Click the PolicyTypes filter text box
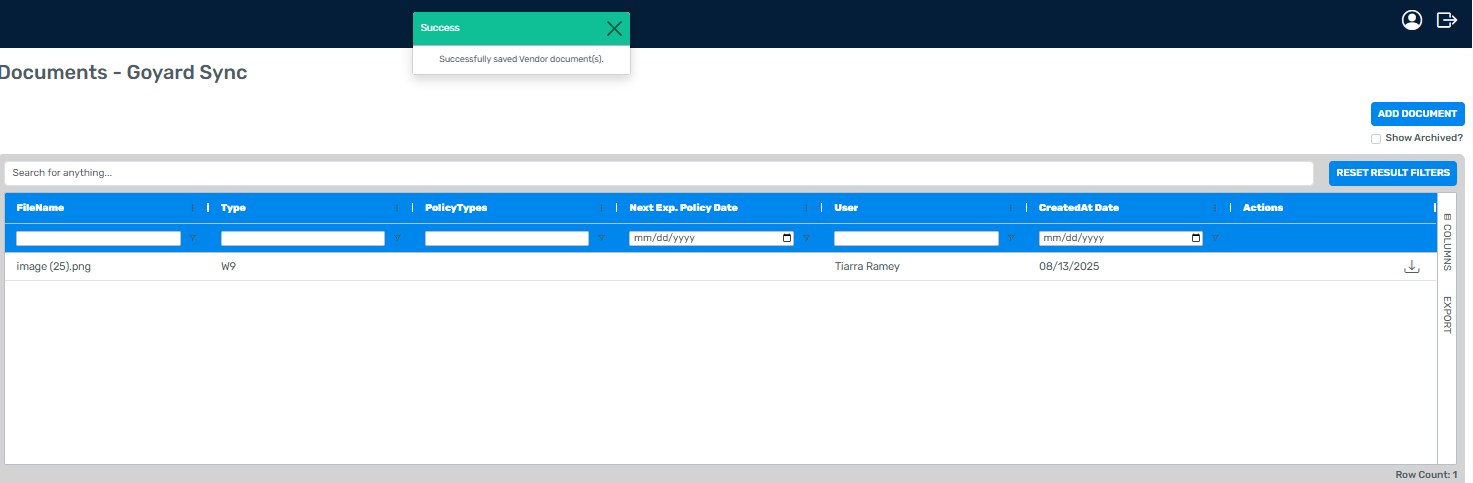1473x483 pixels. point(507,239)
